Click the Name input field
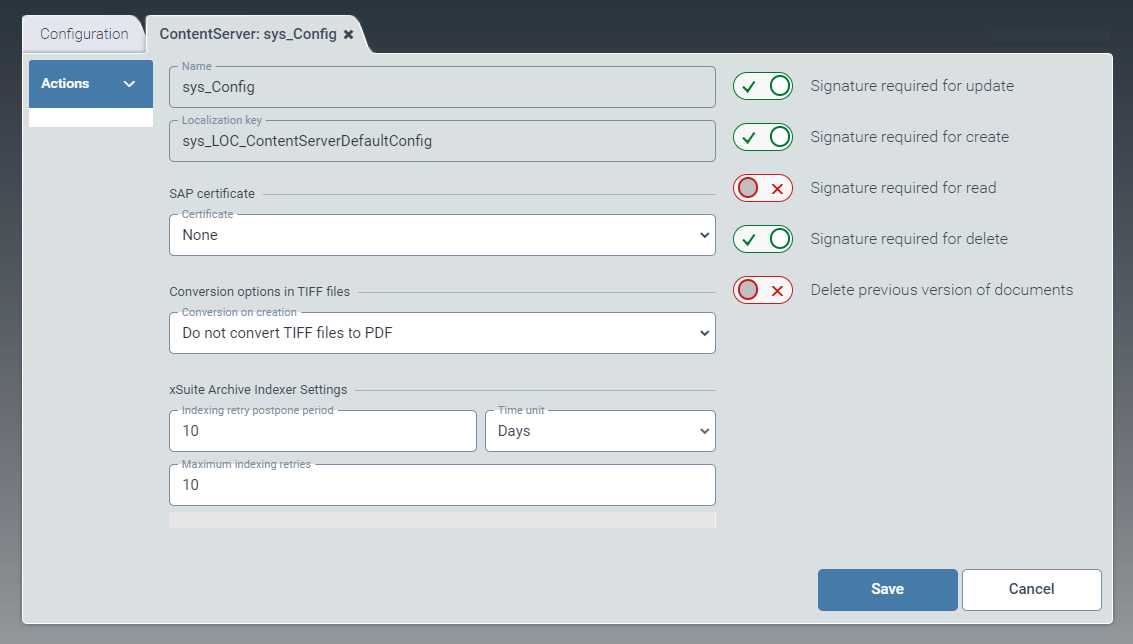1133x644 pixels. click(442, 88)
